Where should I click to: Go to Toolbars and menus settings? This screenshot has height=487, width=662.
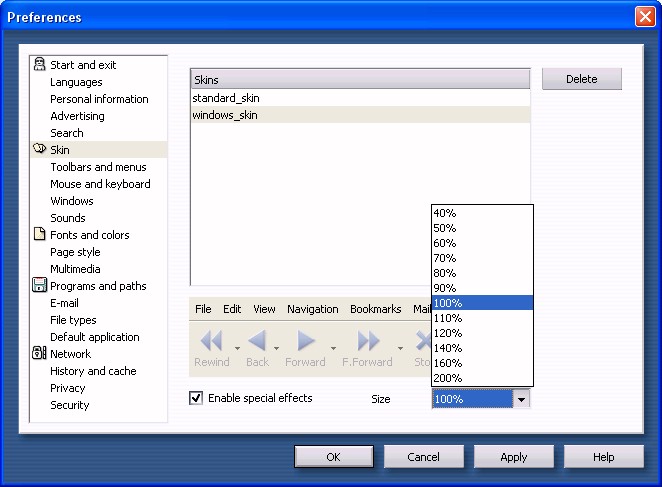coord(98,167)
